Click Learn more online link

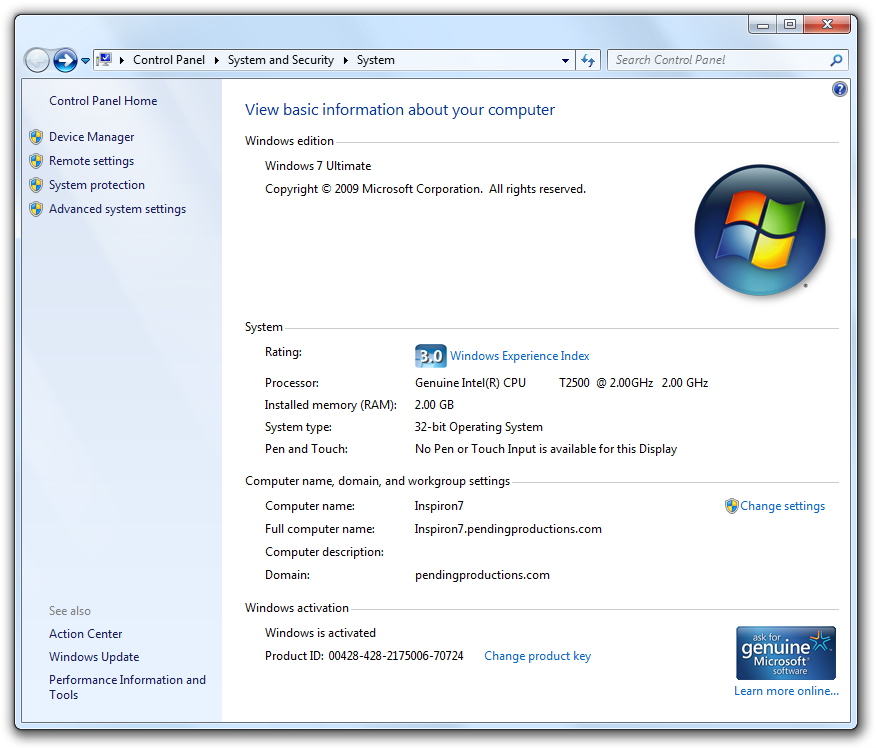[786, 691]
